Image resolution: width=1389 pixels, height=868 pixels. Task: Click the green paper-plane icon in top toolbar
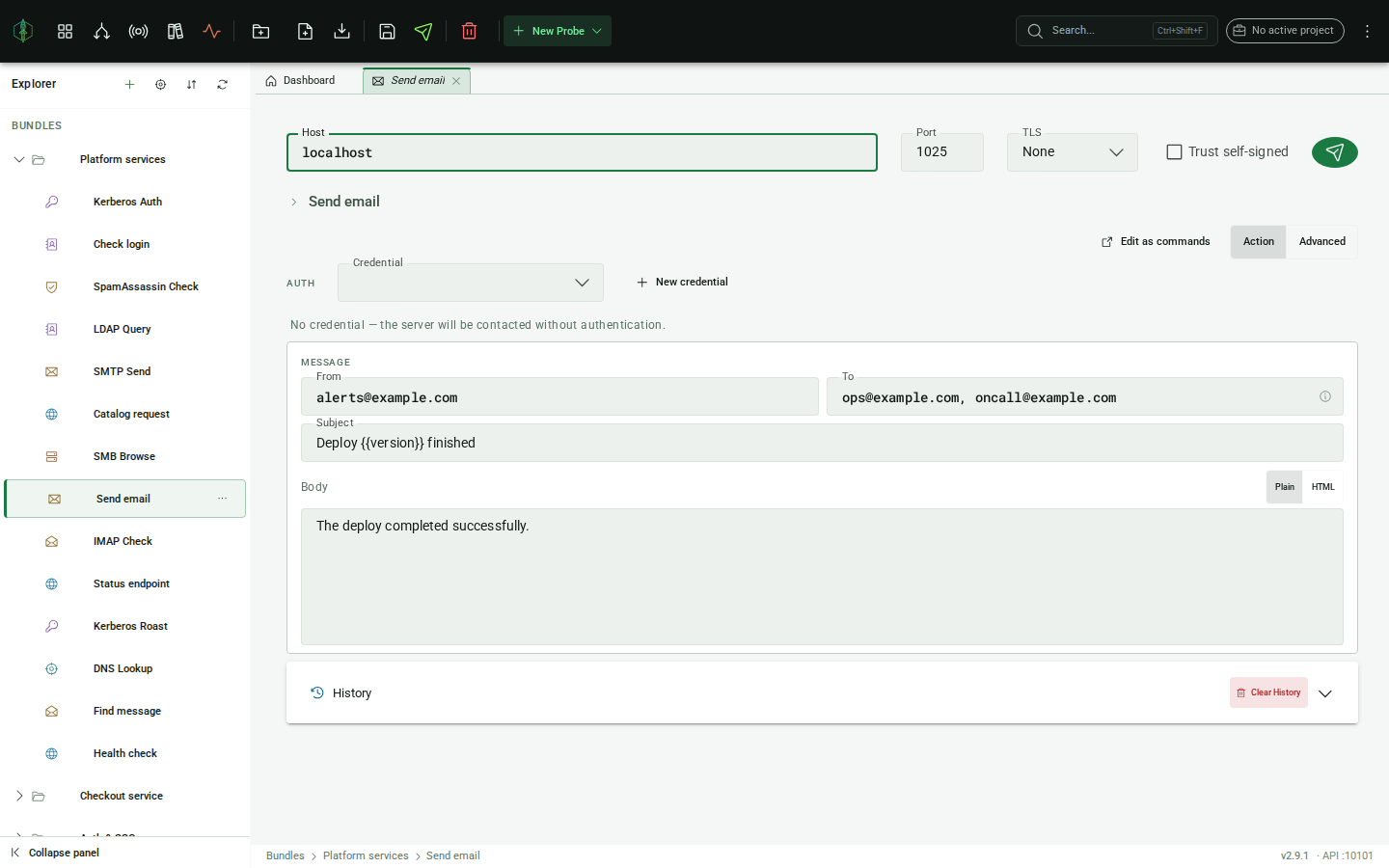click(423, 31)
